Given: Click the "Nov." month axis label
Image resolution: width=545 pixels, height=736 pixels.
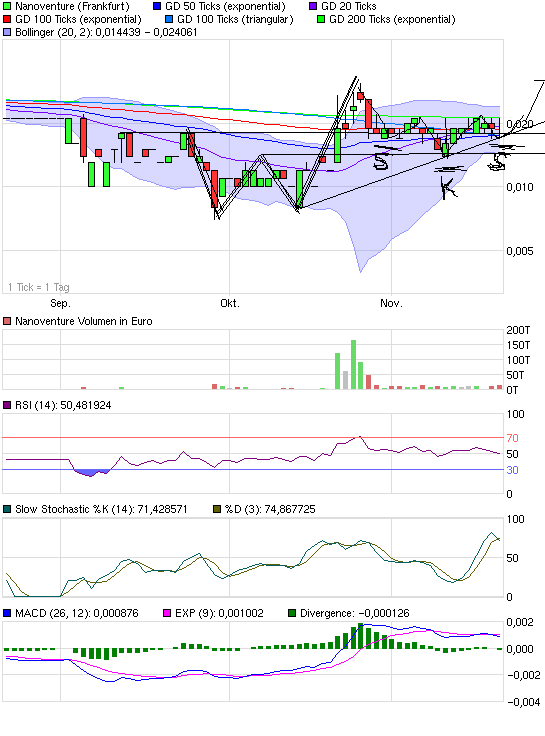Looking at the screenshot, I should click(391, 303).
